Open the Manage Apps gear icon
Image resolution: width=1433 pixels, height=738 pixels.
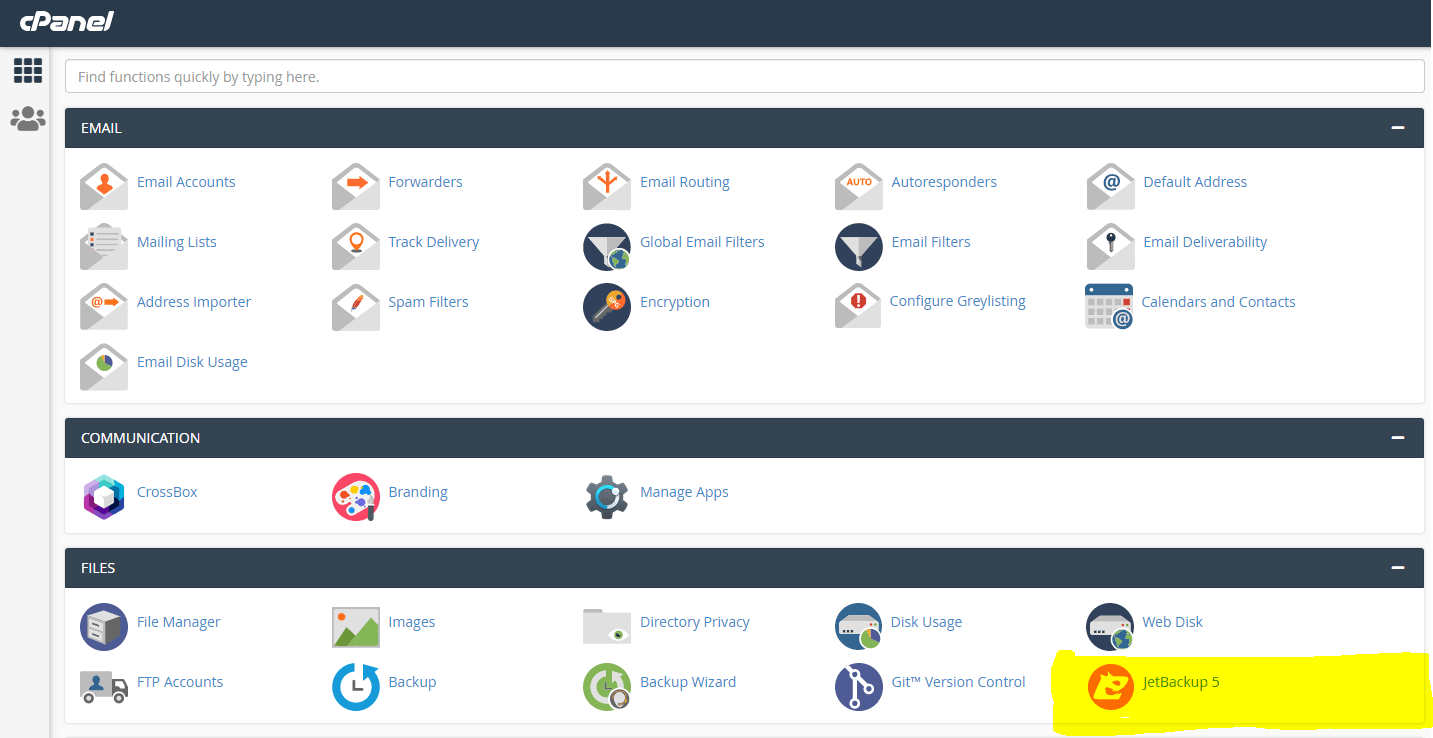(607, 497)
